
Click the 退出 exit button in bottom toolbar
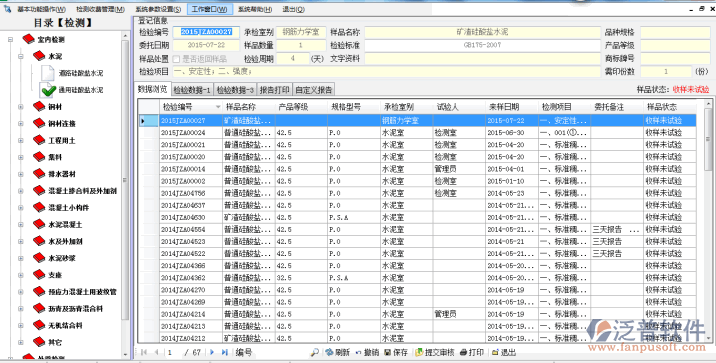click(504, 352)
